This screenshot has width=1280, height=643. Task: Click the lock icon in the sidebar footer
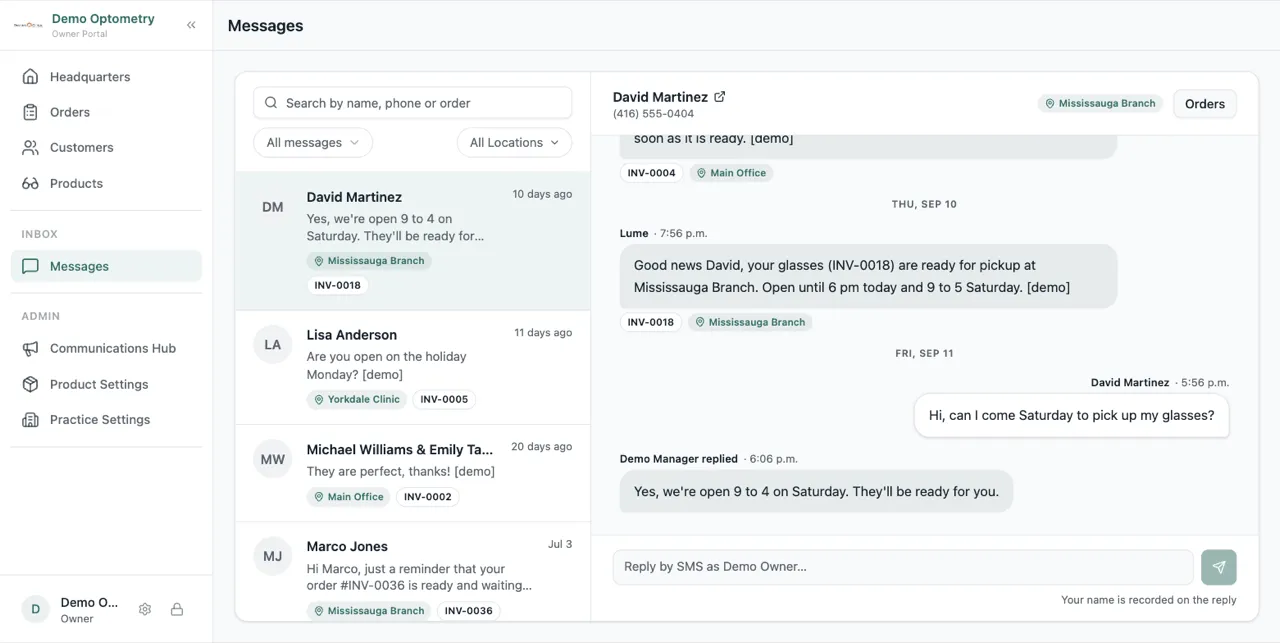click(x=177, y=609)
